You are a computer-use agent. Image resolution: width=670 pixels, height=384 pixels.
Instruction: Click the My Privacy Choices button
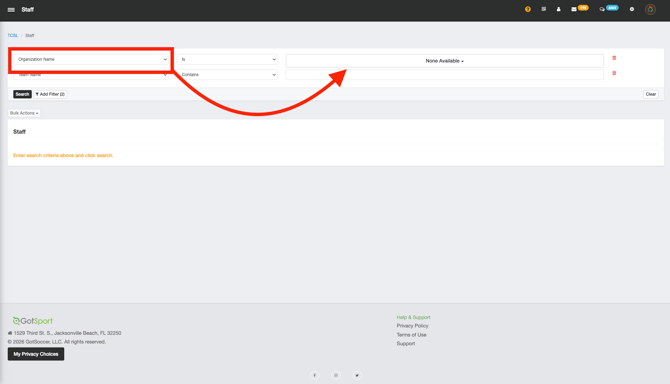[x=36, y=354]
